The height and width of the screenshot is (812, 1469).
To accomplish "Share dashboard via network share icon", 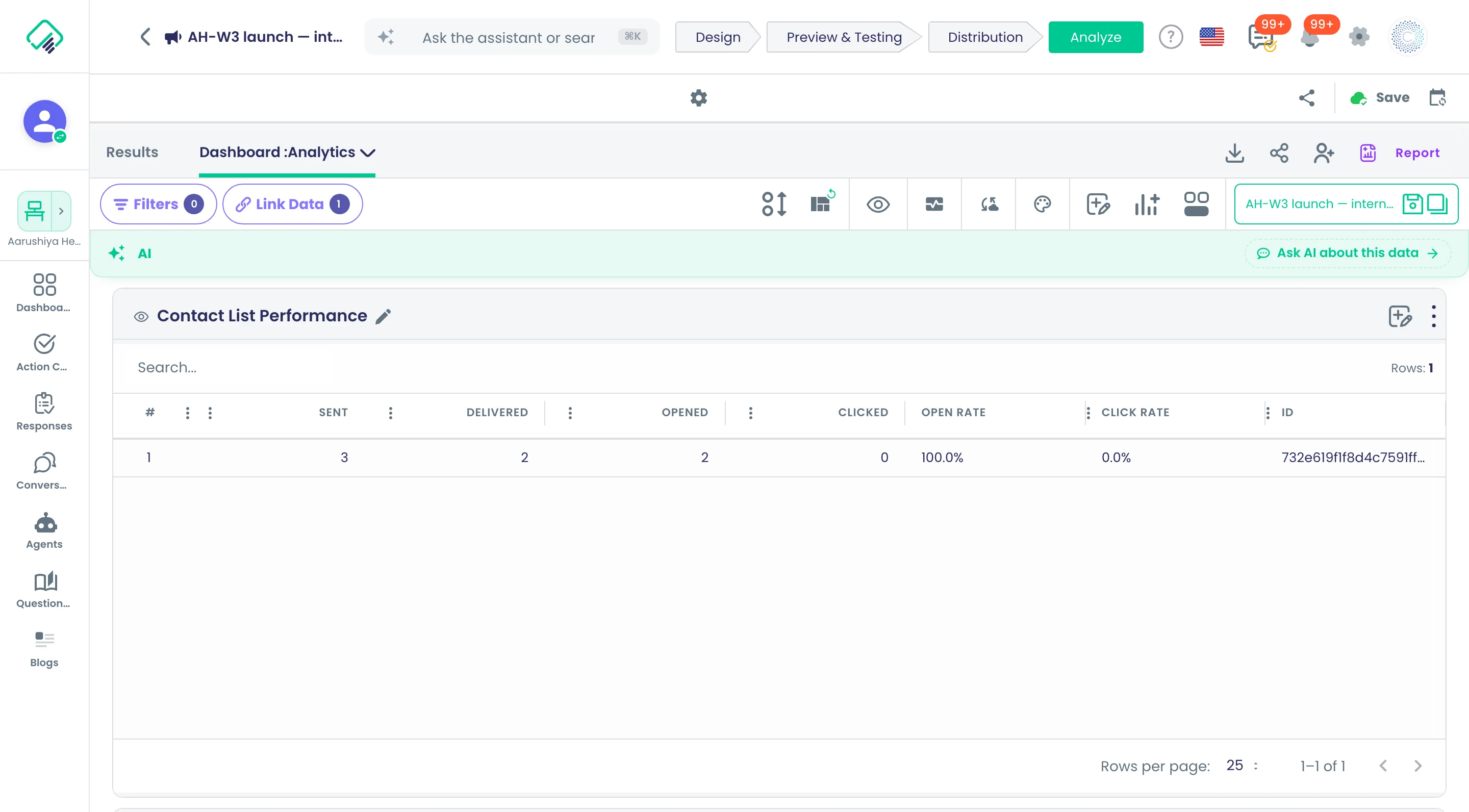I will coord(1279,153).
